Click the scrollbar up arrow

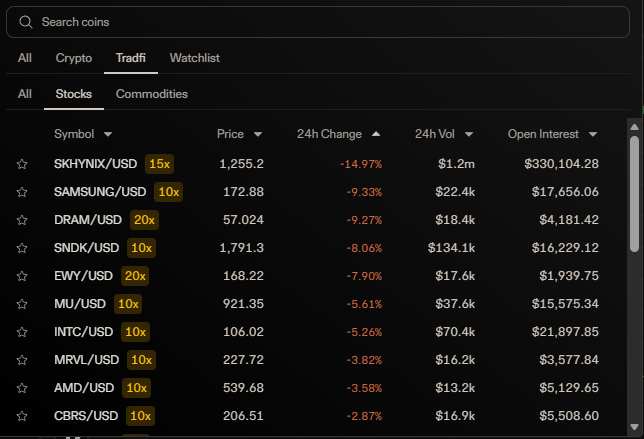[x=634, y=127]
